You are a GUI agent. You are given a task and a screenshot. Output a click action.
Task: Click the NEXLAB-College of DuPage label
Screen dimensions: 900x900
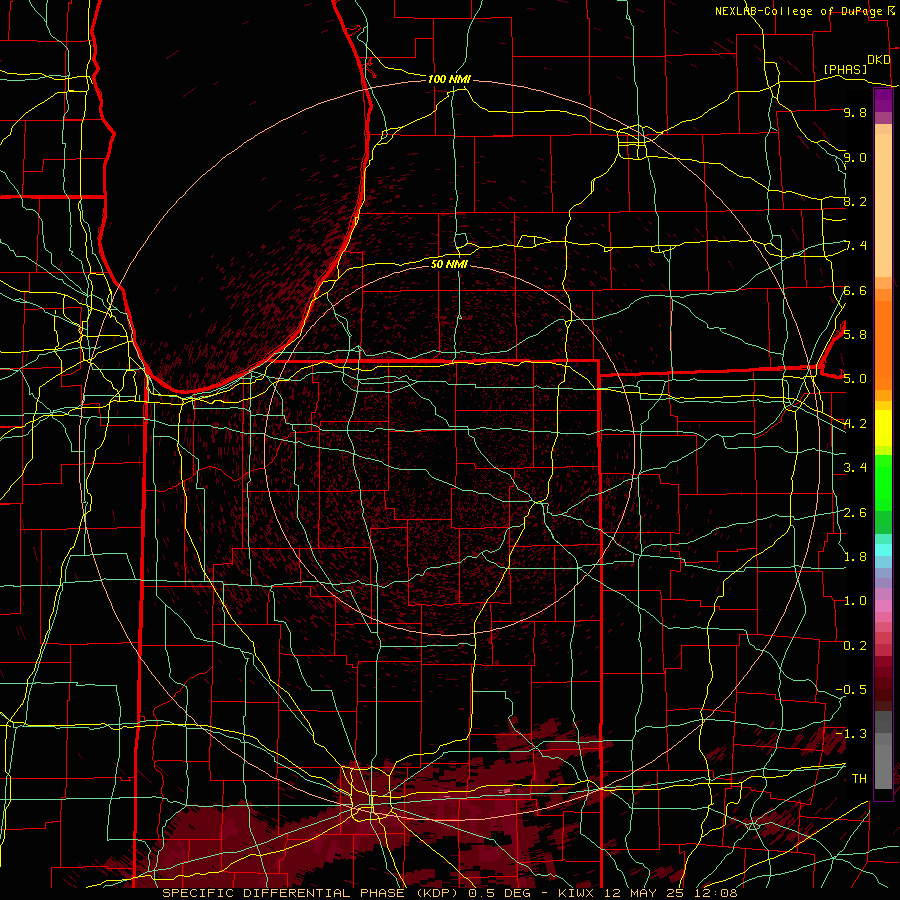tap(800, 11)
